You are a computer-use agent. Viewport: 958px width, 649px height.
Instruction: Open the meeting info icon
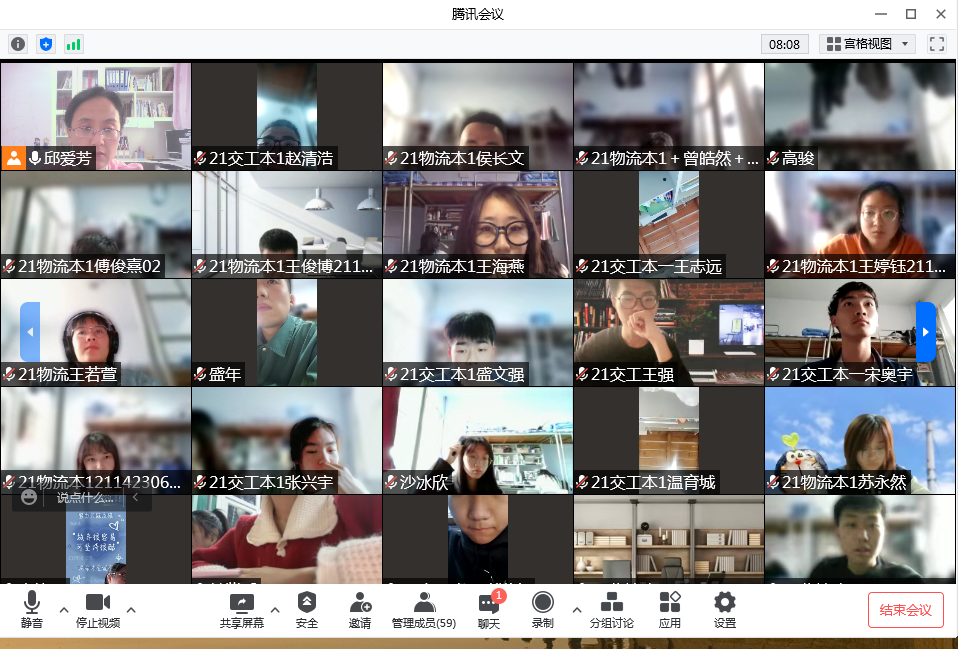click(x=18, y=44)
